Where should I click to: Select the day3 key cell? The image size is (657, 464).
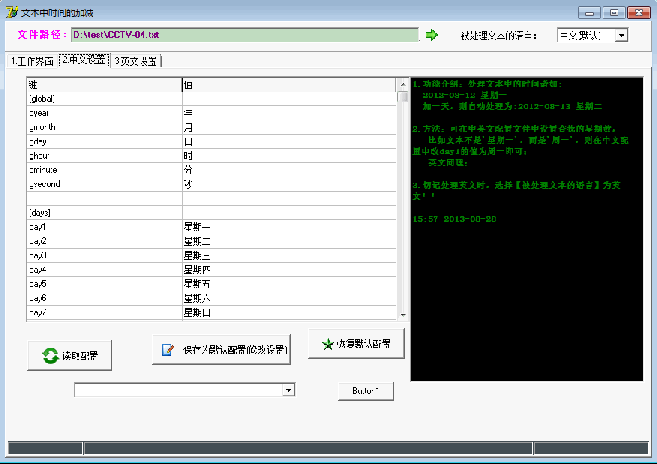[104, 256]
